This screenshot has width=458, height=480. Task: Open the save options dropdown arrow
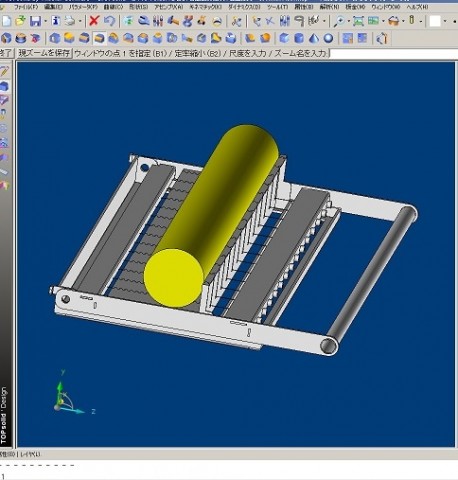[x=45, y=22]
